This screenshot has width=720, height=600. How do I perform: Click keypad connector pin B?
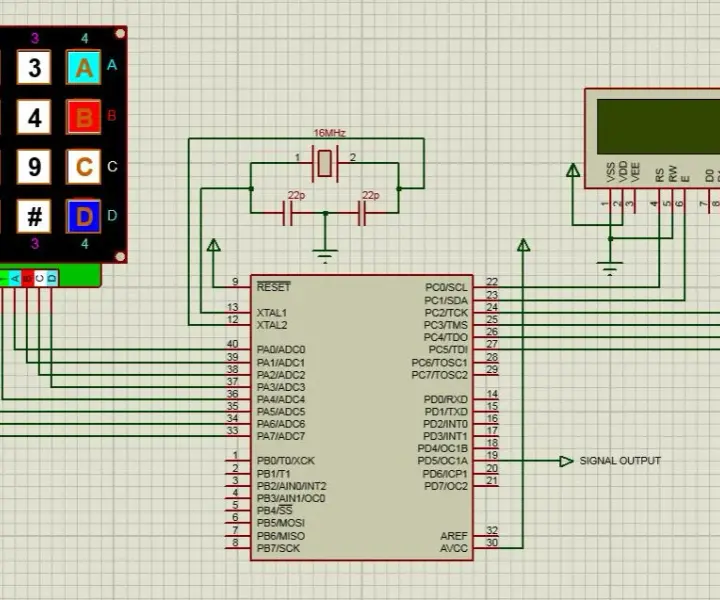[28, 278]
